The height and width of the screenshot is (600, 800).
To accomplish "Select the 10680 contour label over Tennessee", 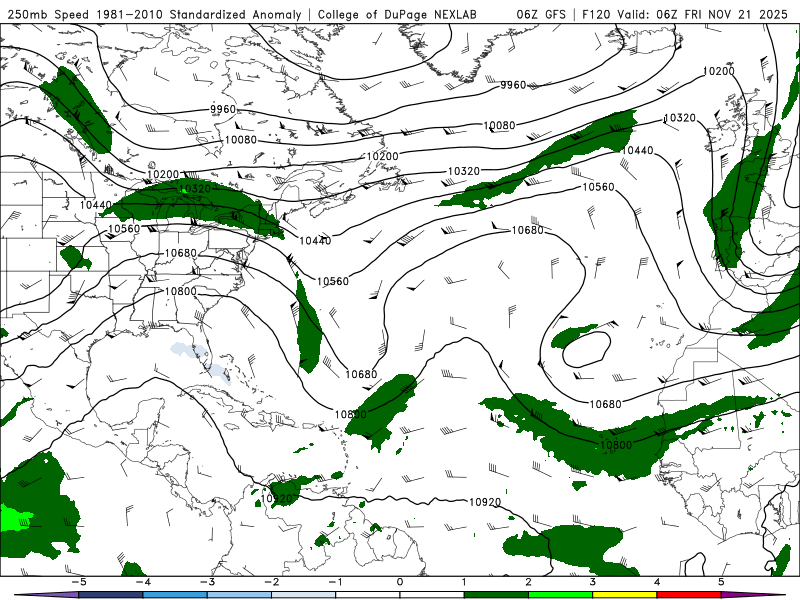I will 181,253.
